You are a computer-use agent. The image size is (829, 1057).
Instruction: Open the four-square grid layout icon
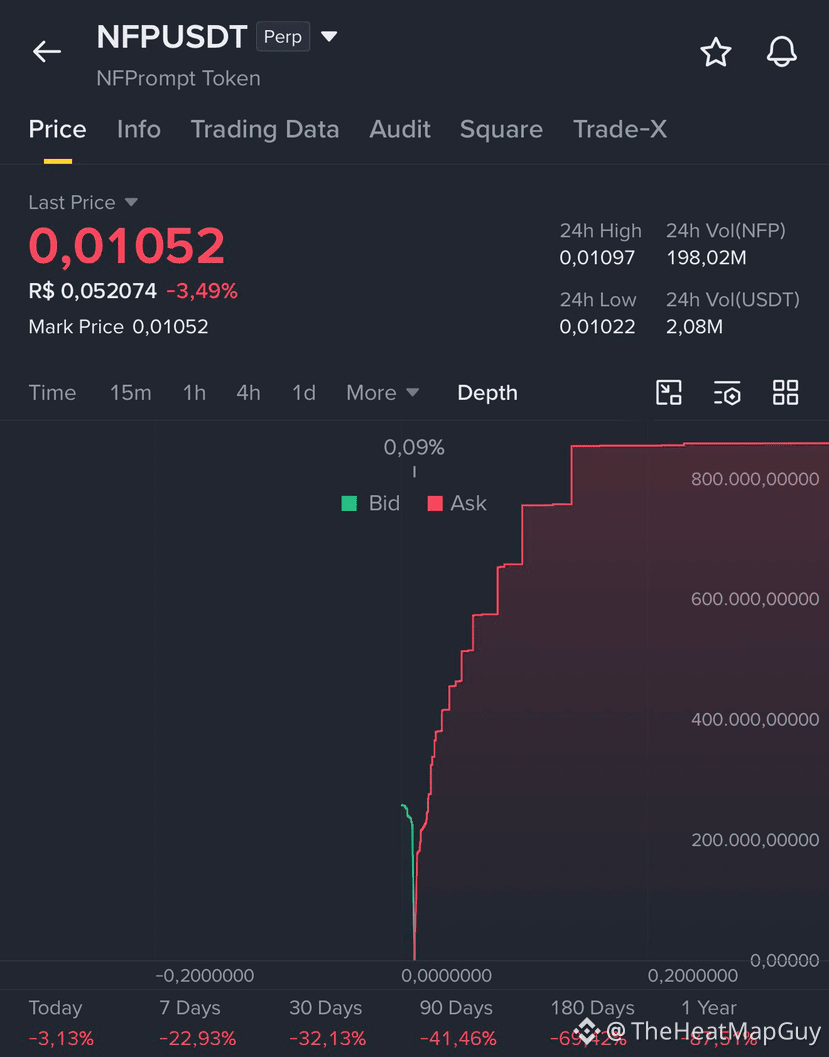[785, 392]
